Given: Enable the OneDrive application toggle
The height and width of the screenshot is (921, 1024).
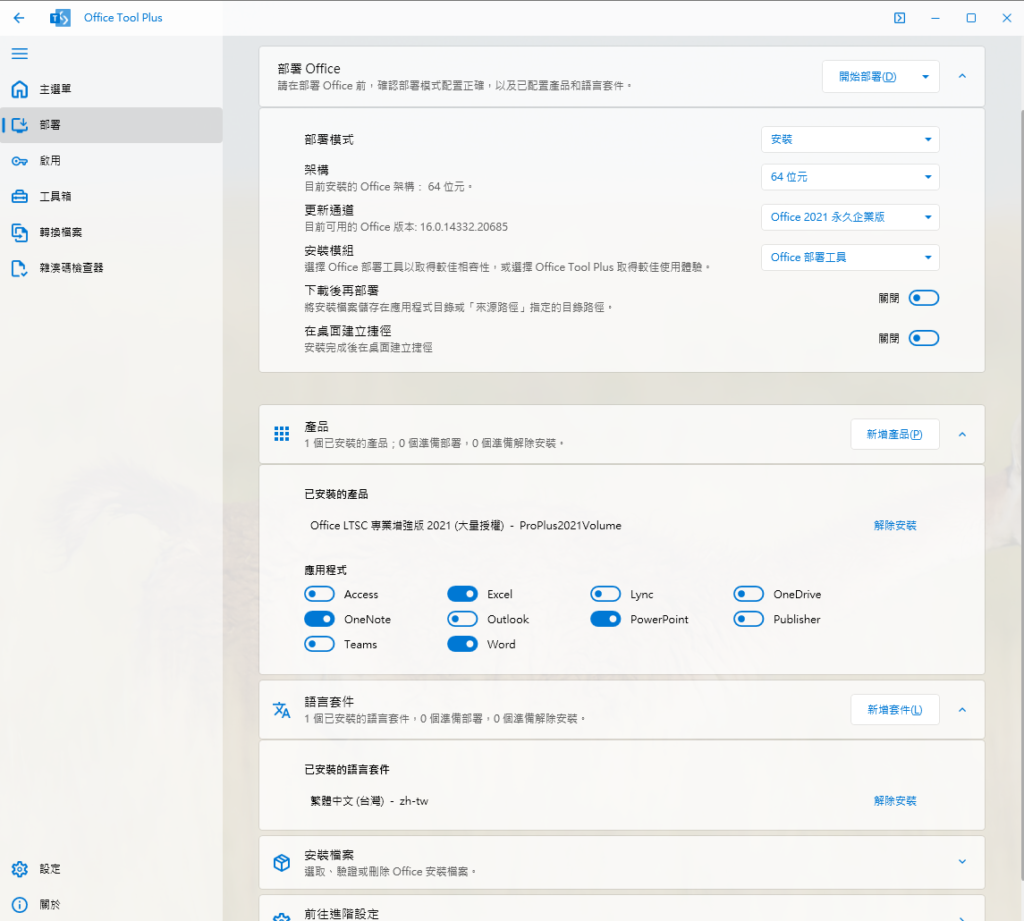Looking at the screenshot, I should click(748, 594).
